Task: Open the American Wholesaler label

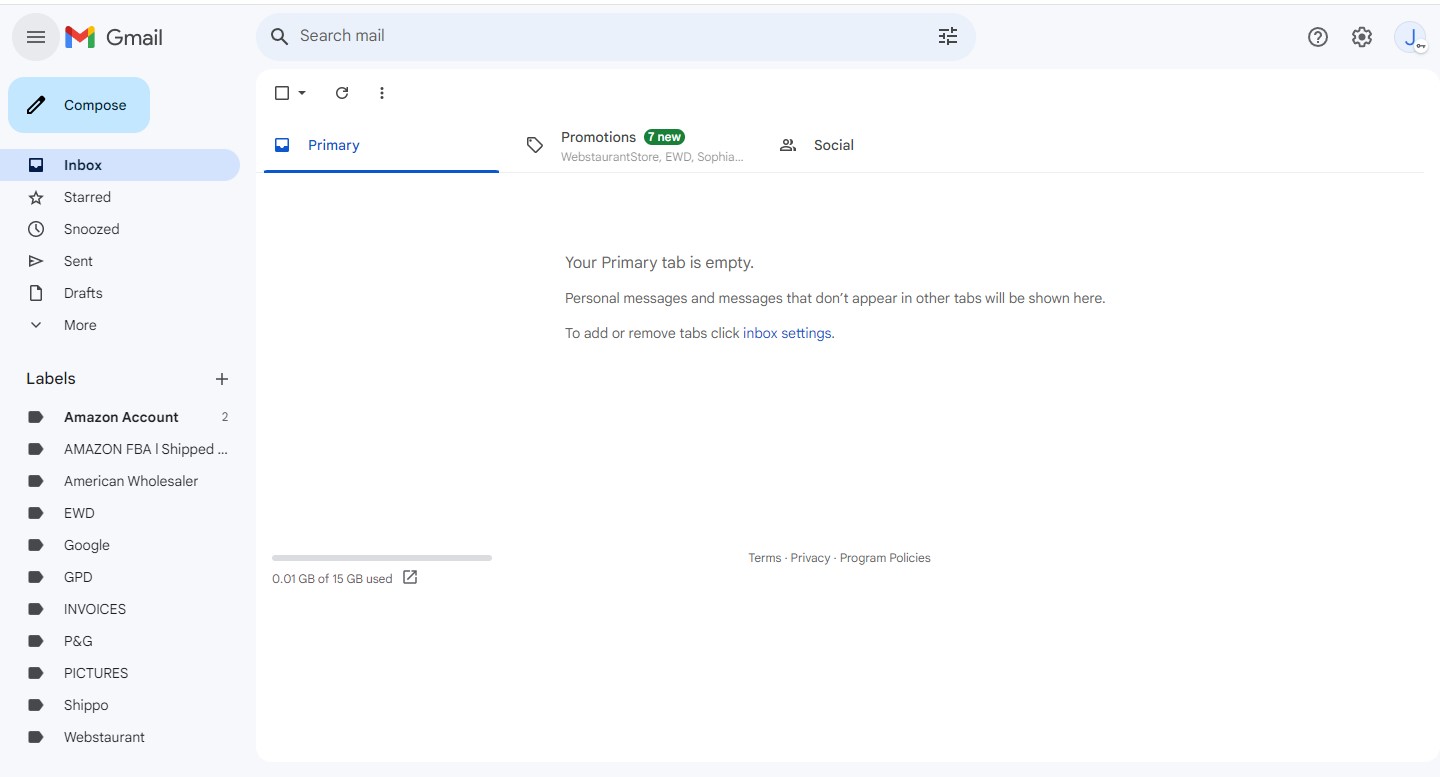Action: click(120, 481)
